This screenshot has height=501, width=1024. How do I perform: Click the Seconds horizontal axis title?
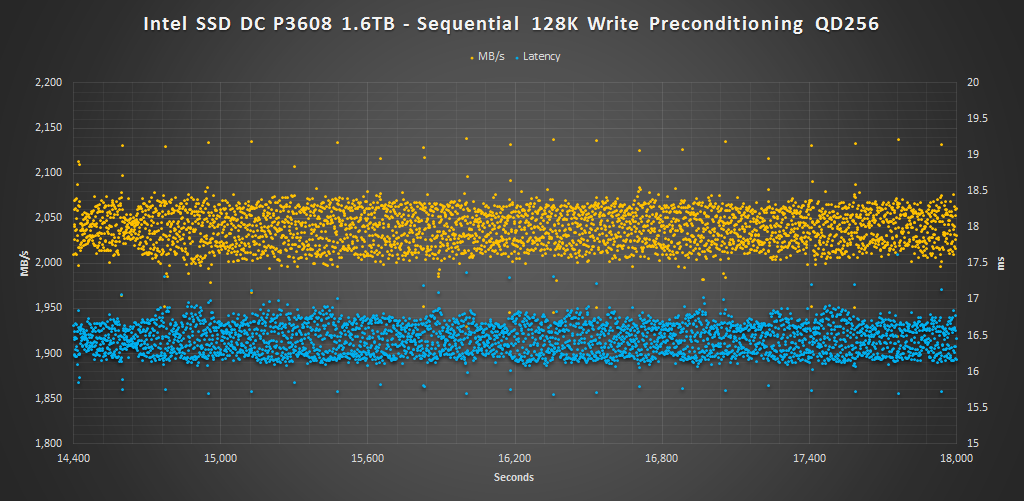(513, 477)
